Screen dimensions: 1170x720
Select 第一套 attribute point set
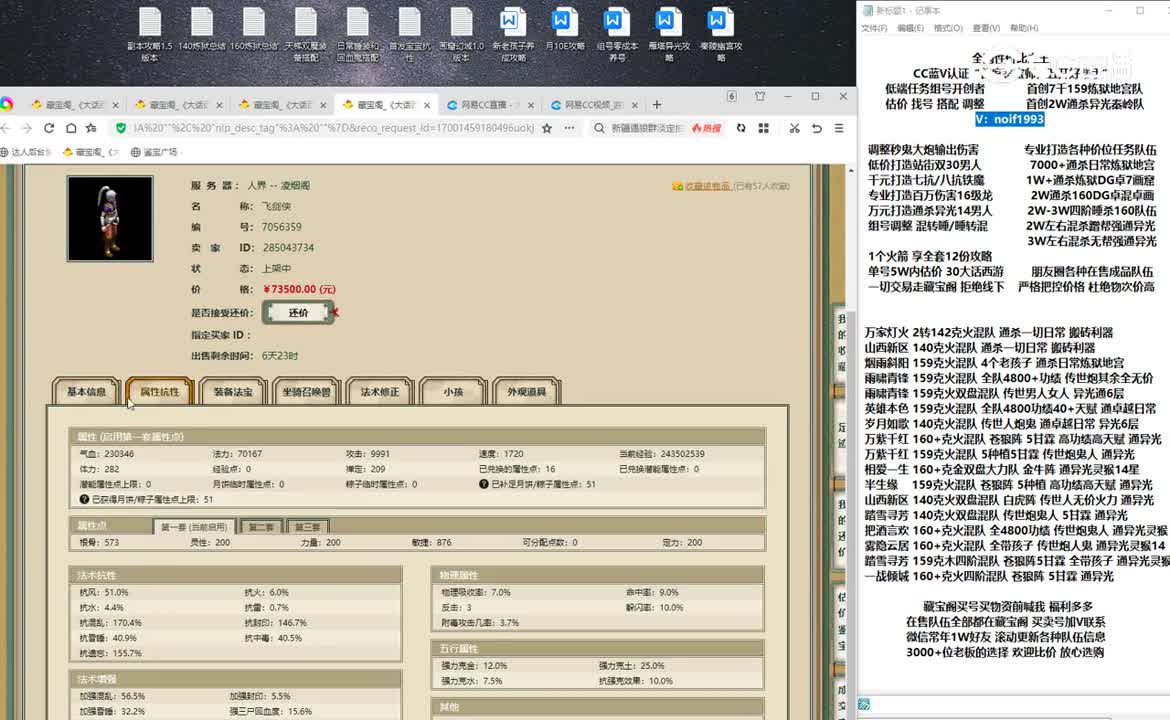[194, 527]
